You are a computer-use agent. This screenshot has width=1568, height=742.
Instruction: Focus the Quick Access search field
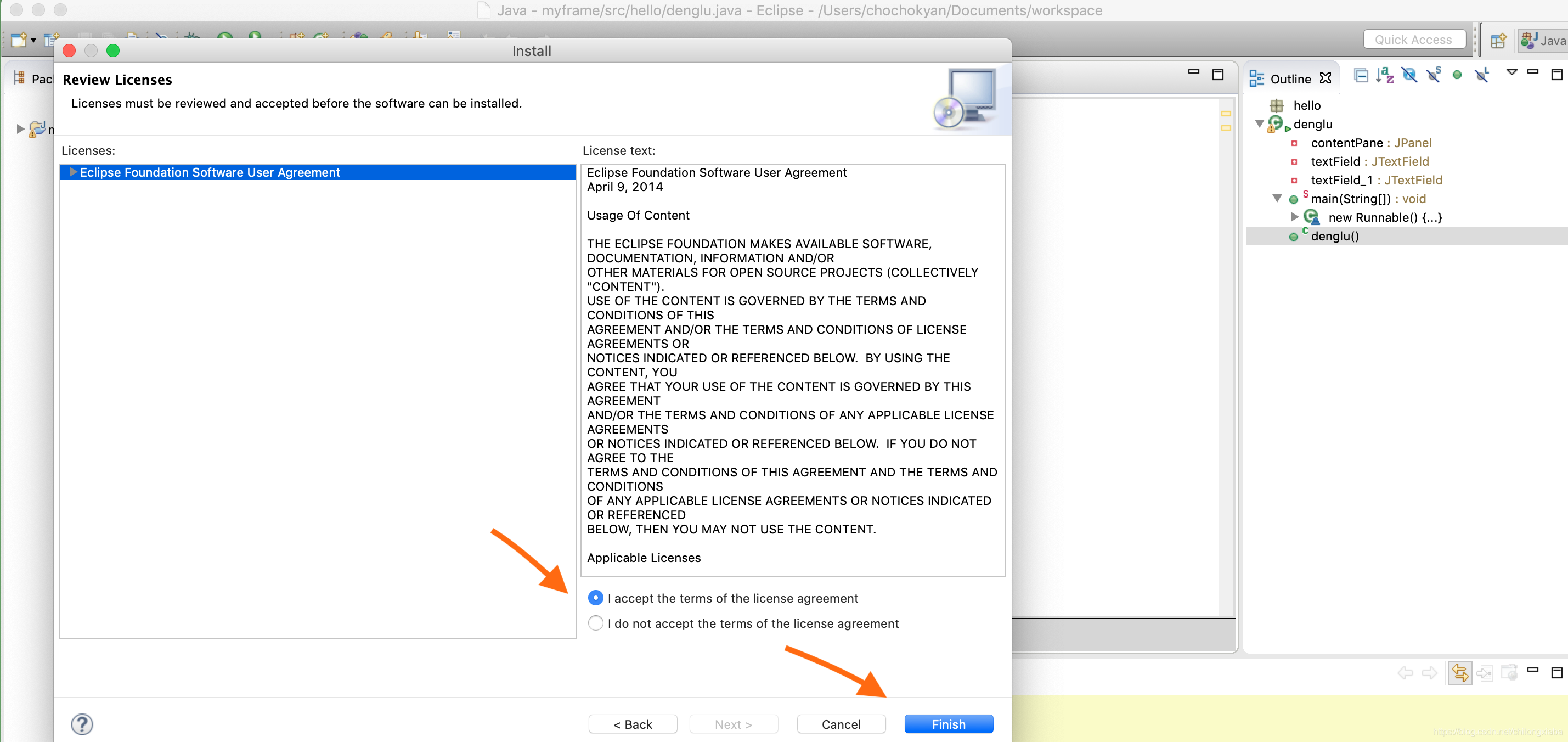point(1414,40)
